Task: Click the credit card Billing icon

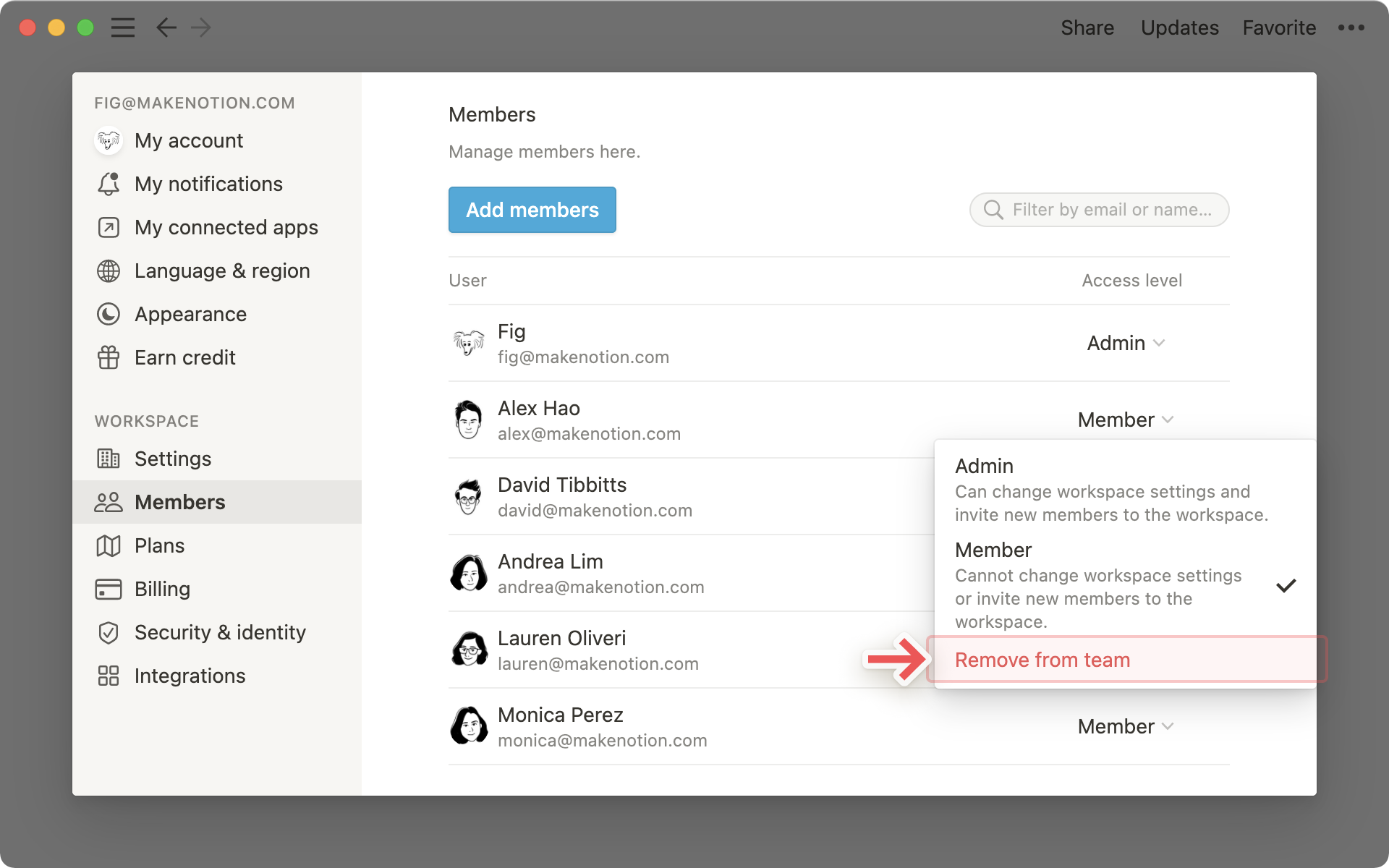Action: tap(109, 589)
